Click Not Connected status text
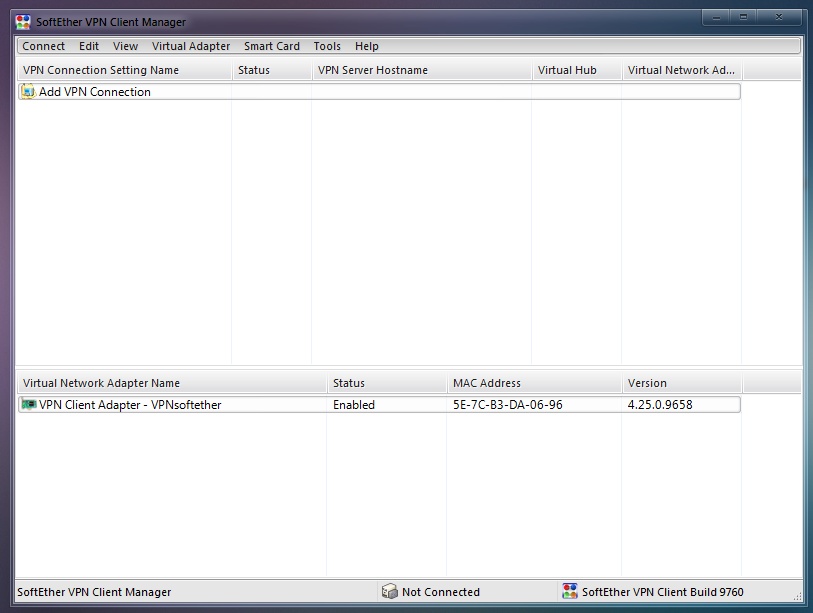The image size is (813, 613). (441, 592)
